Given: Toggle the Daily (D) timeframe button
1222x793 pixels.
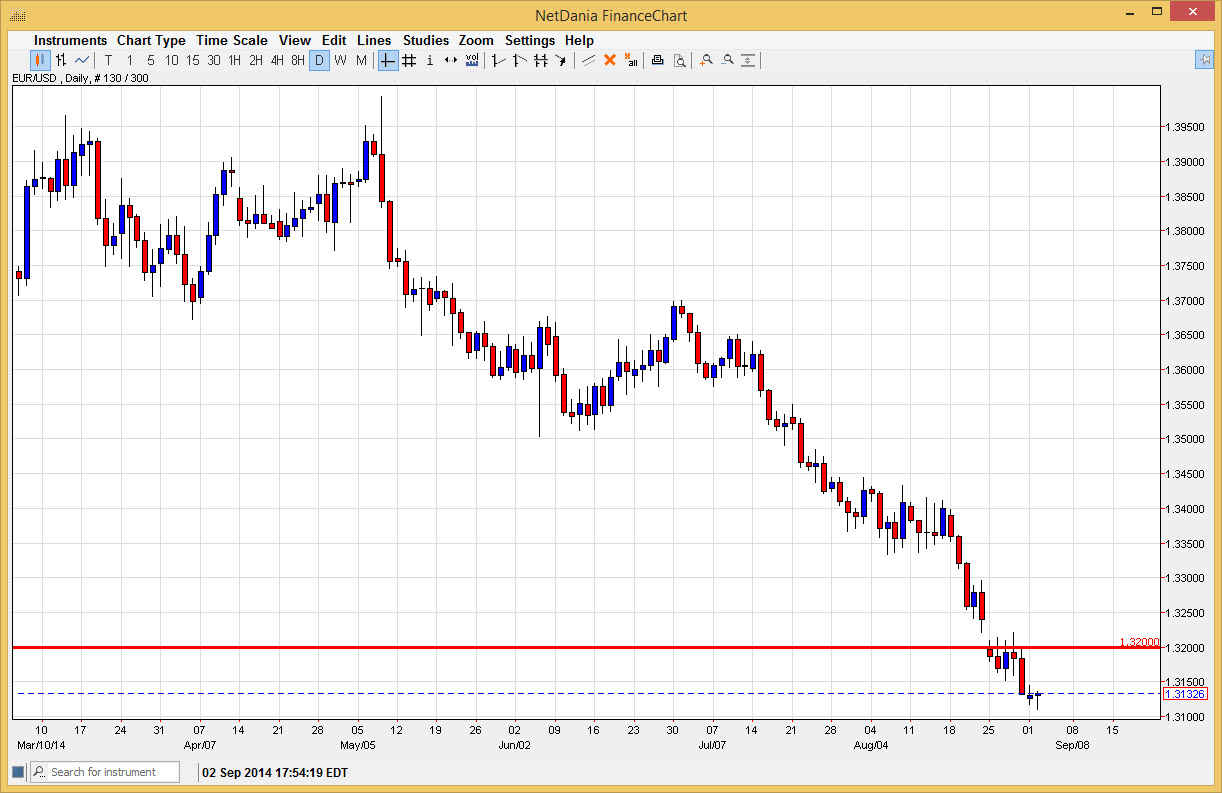Looking at the screenshot, I should tap(319, 60).
